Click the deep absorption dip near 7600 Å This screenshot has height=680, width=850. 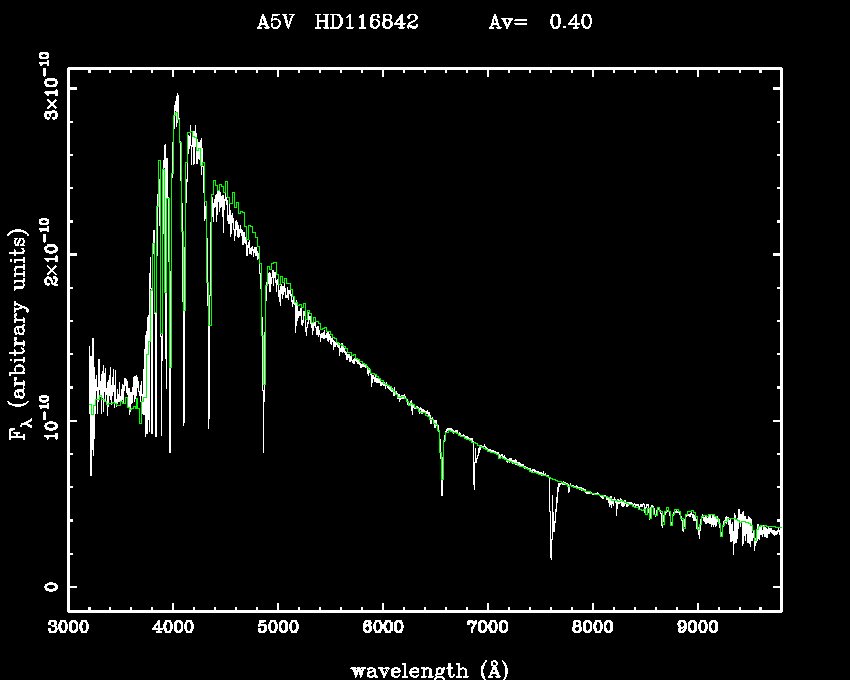(551, 555)
